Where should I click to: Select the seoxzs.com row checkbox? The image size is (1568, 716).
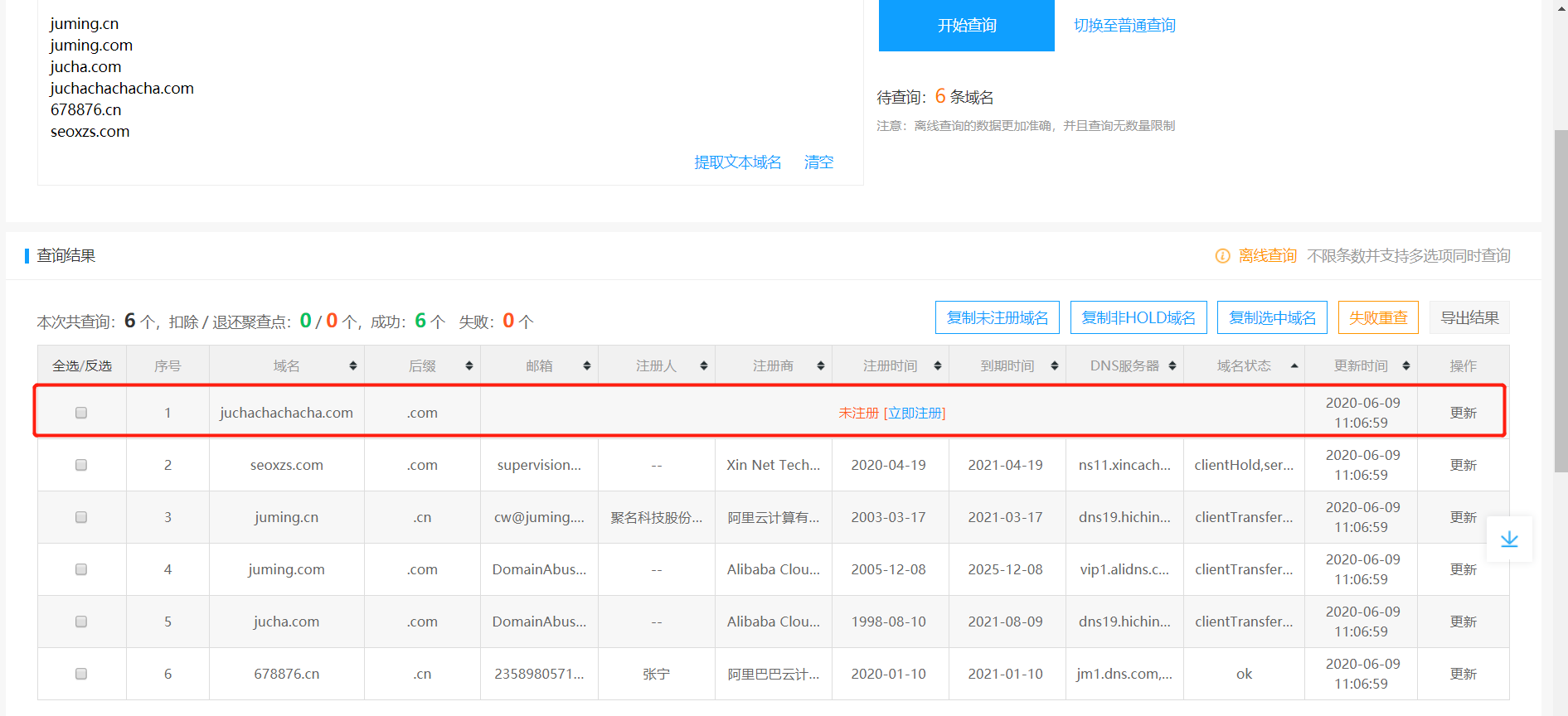[x=81, y=465]
